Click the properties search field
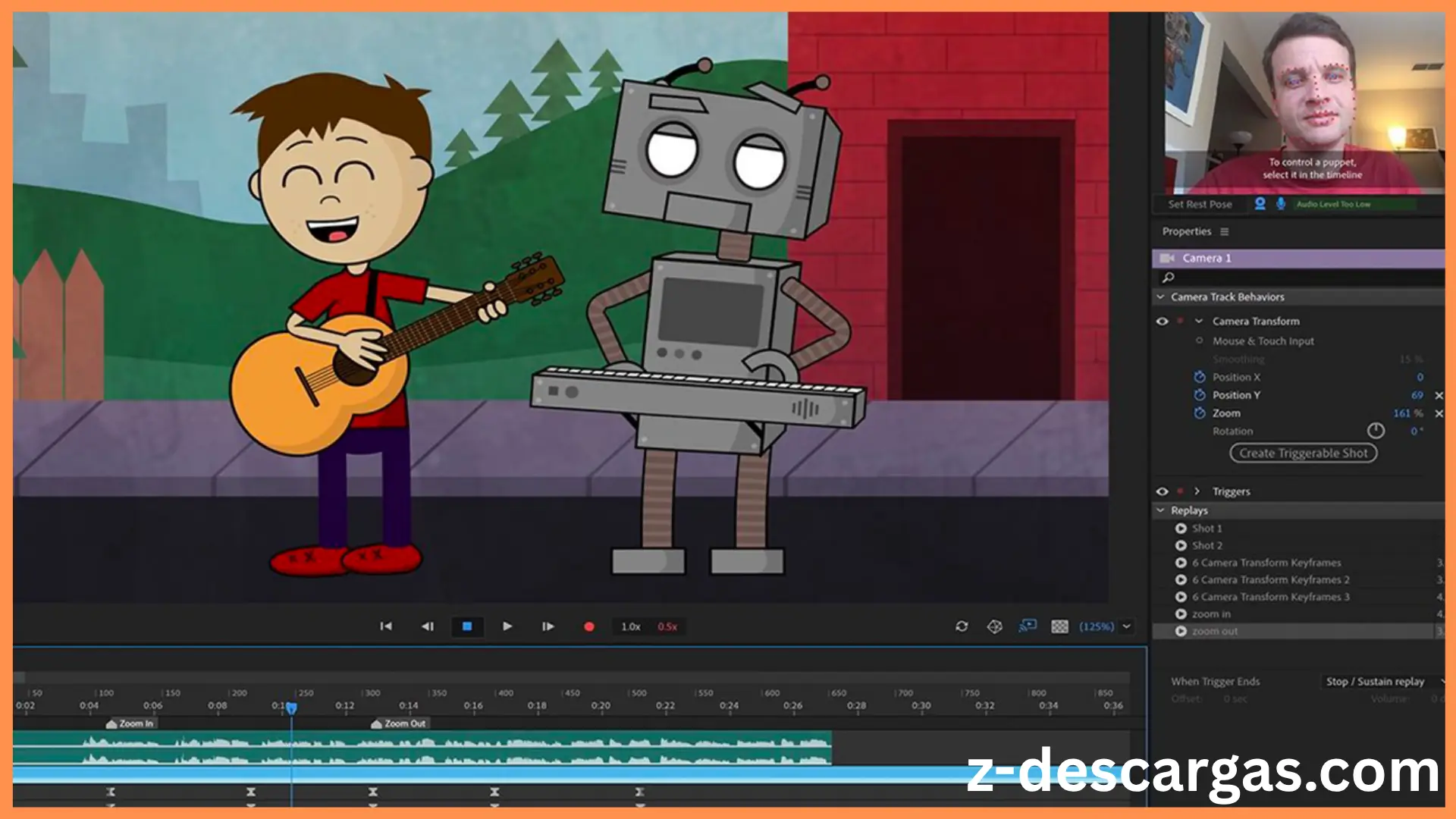Image resolution: width=1456 pixels, height=819 pixels. [1298, 278]
